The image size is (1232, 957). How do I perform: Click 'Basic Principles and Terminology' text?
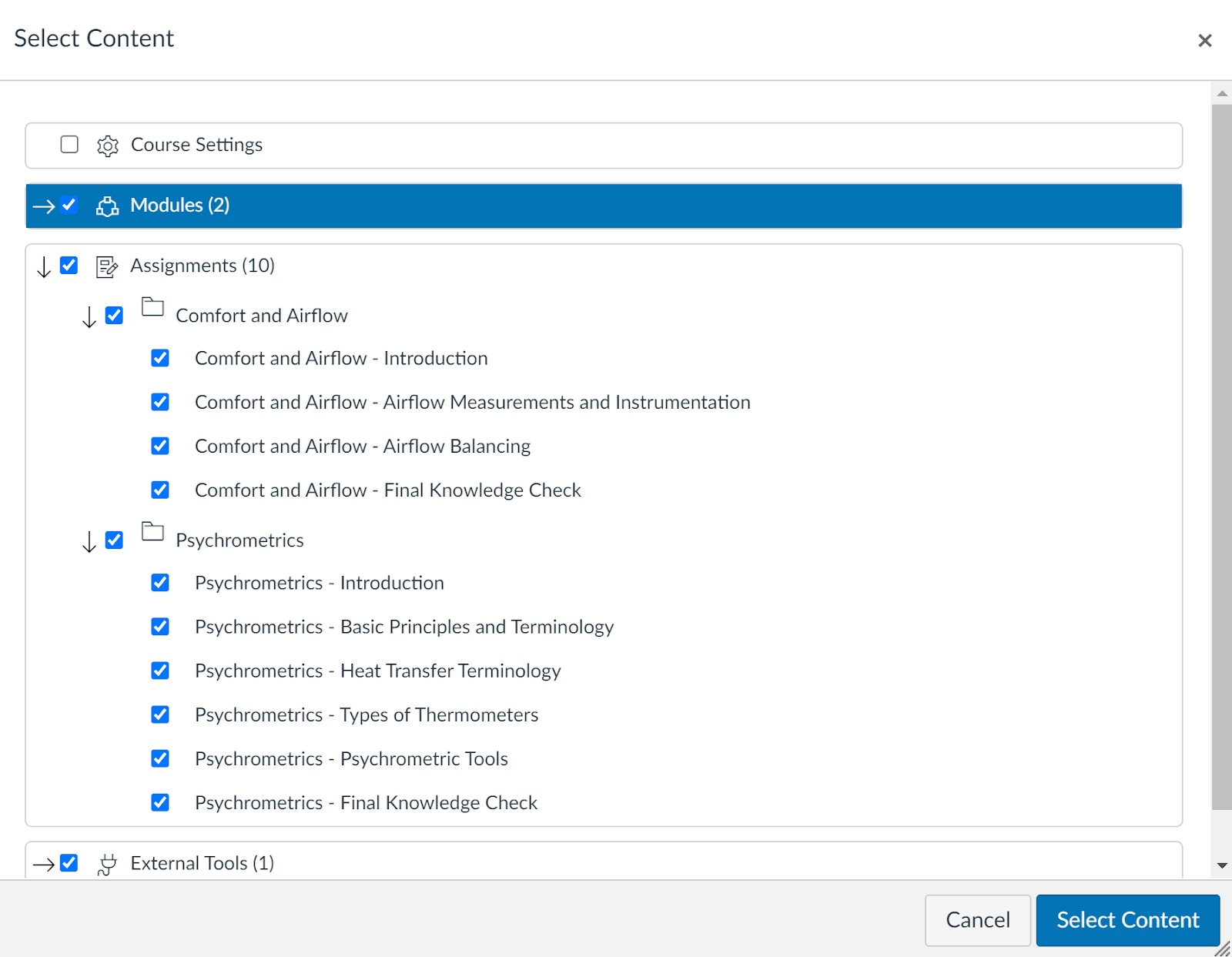[477, 627]
